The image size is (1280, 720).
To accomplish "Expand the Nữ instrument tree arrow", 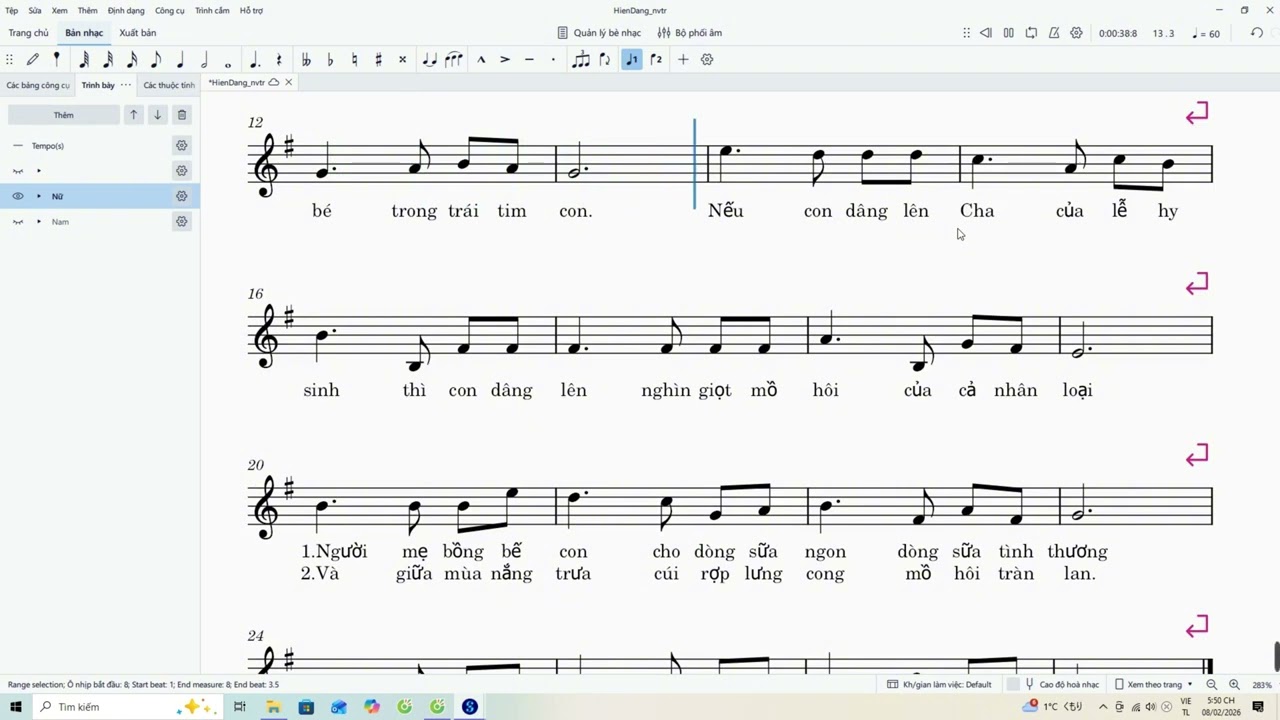I will pos(39,196).
